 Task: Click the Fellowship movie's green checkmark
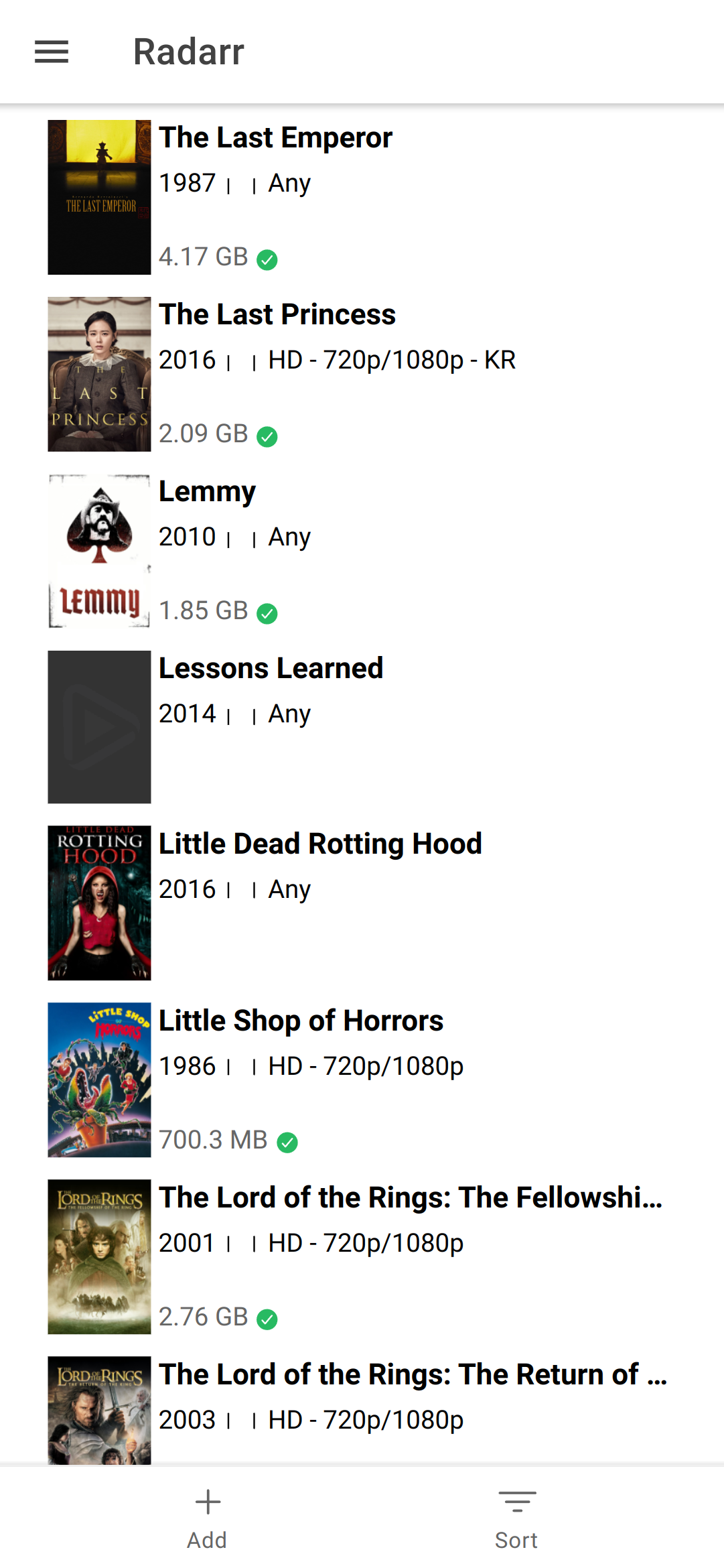[x=267, y=1319]
